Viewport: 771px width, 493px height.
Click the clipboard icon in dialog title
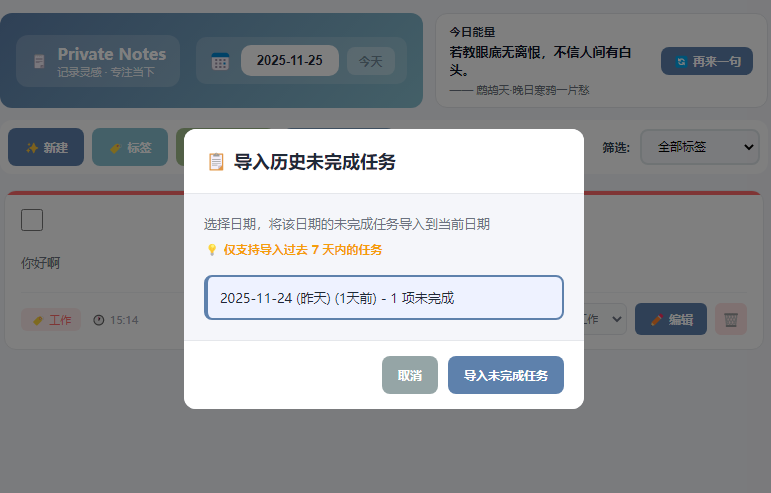coord(216,162)
